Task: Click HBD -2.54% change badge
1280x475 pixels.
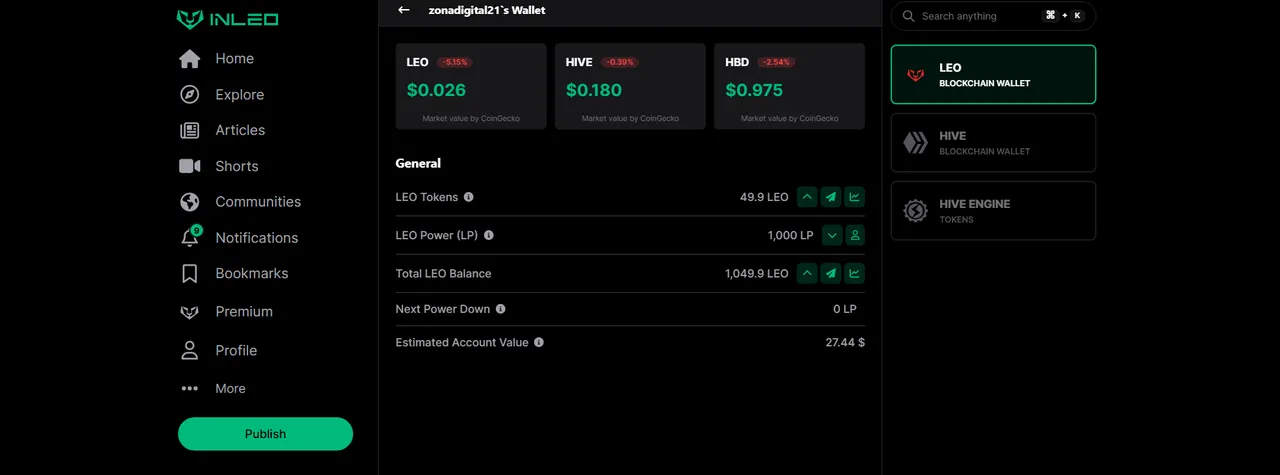Action: (776, 62)
